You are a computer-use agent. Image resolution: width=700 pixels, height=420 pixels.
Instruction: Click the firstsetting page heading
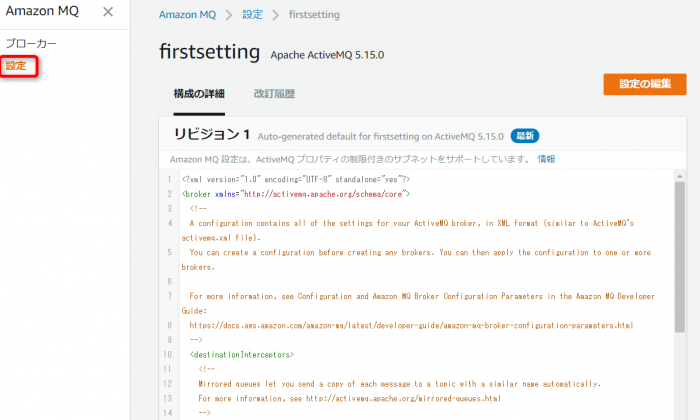click(209, 52)
